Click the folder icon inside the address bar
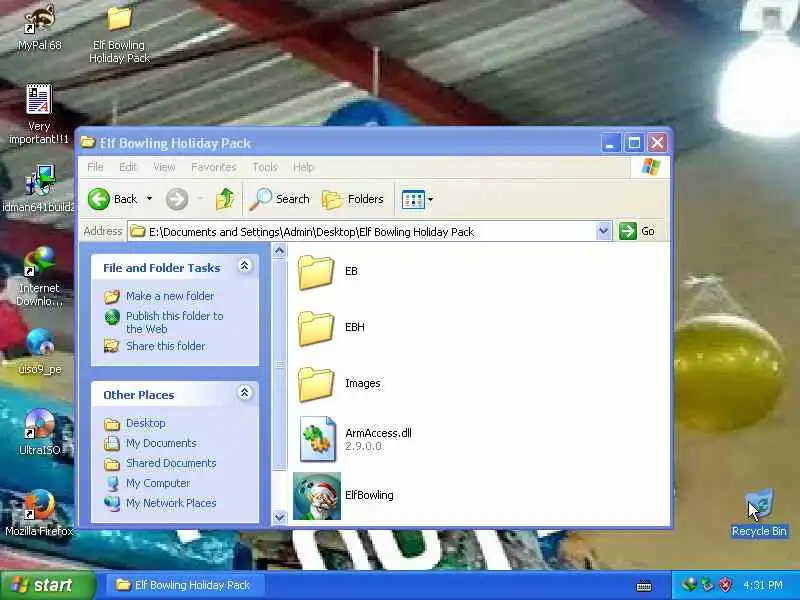This screenshot has height=600, width=800. tap(137, 232)
